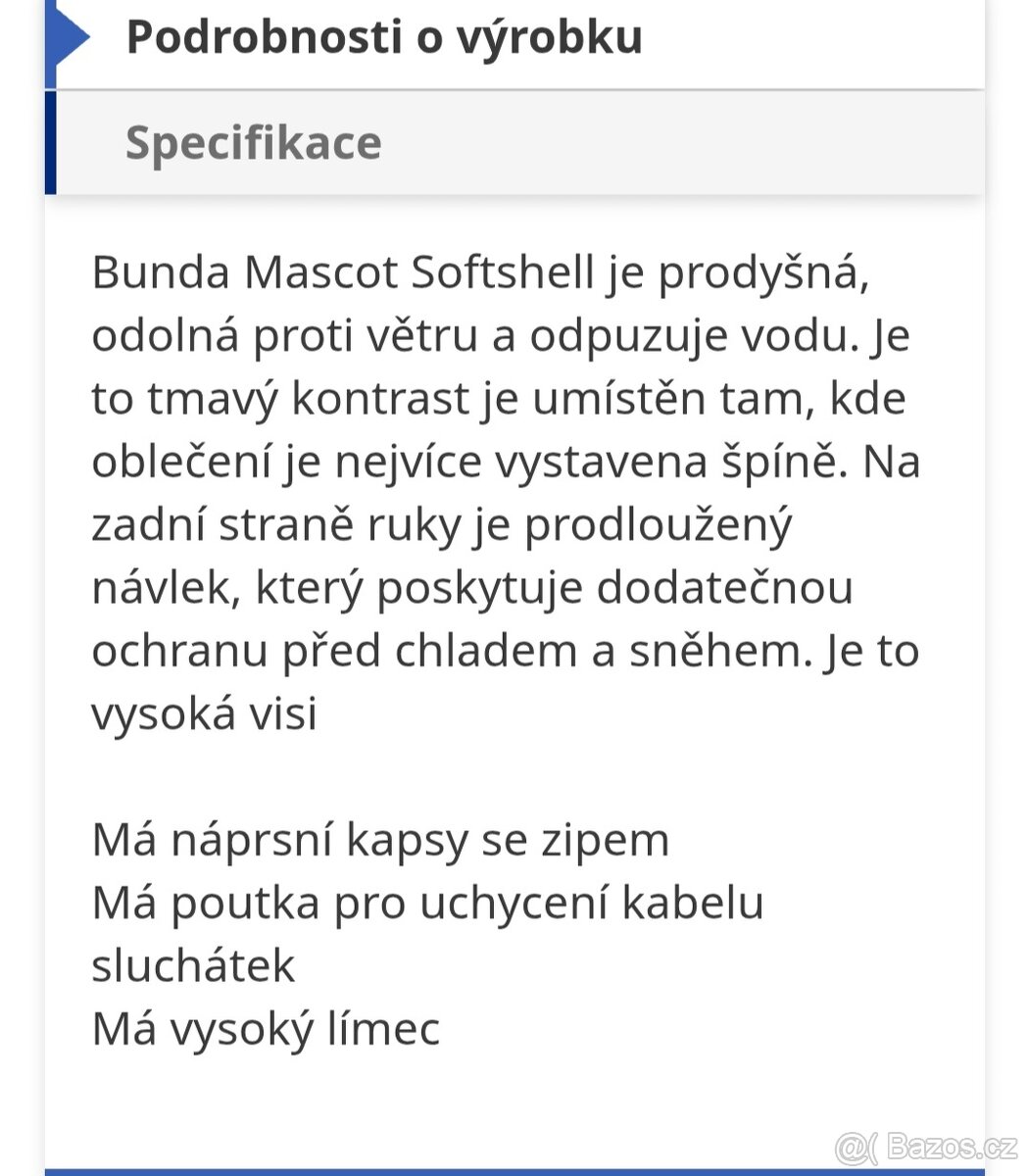Click the Bazos.cz watermark text

[x=952, y=1145]
